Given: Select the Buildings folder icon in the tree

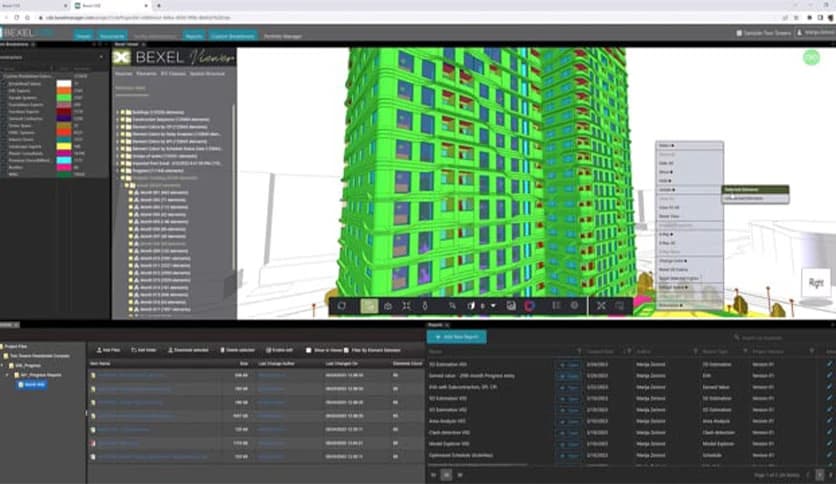Looking at the screenshot, I should point(128,112).
